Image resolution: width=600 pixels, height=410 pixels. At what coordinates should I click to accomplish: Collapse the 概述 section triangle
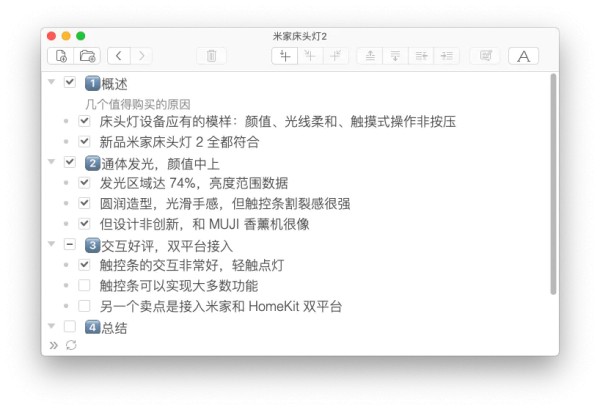pos(51,82)
